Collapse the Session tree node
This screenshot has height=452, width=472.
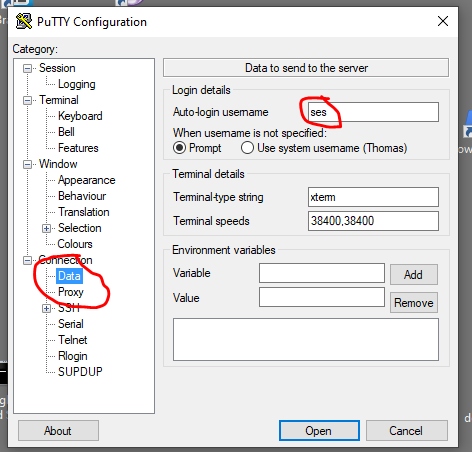pyautogui.click(x=27, y=68)
